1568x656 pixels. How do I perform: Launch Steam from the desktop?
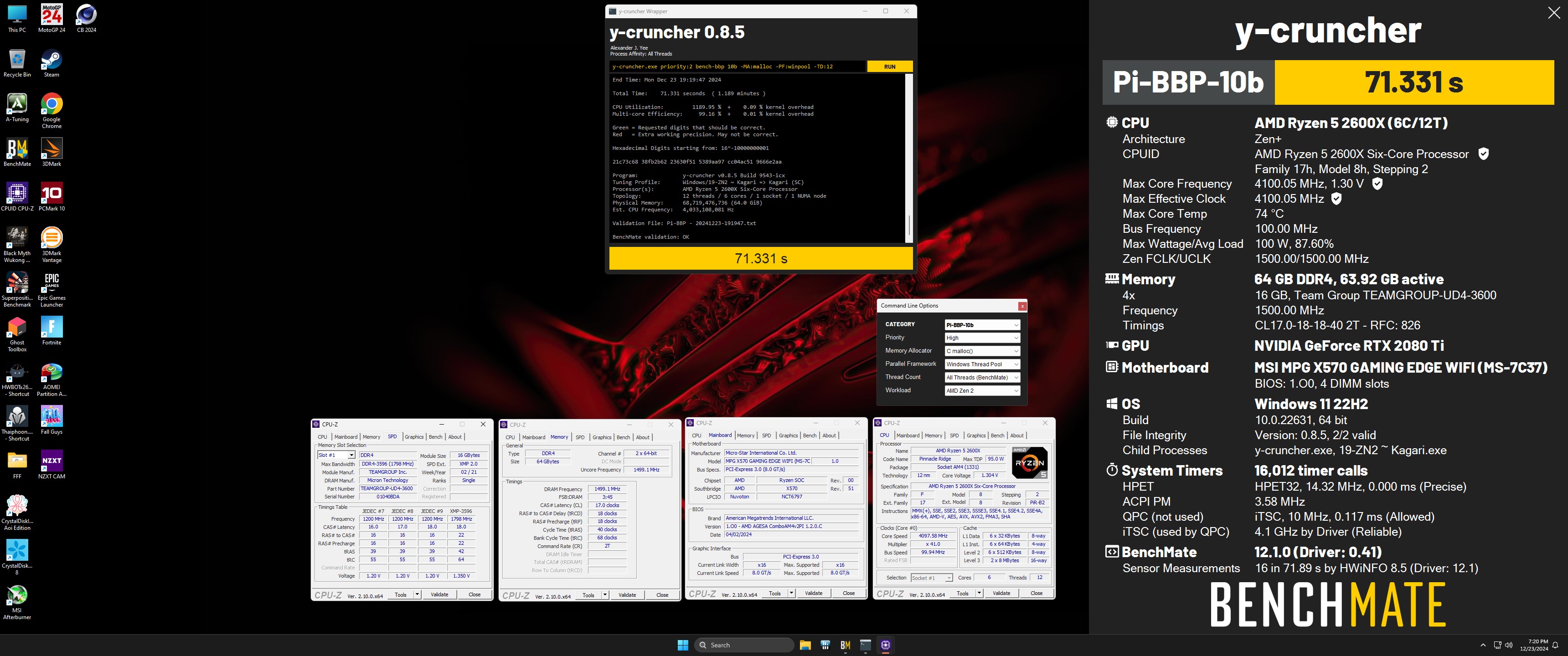(x=52, y=63)
